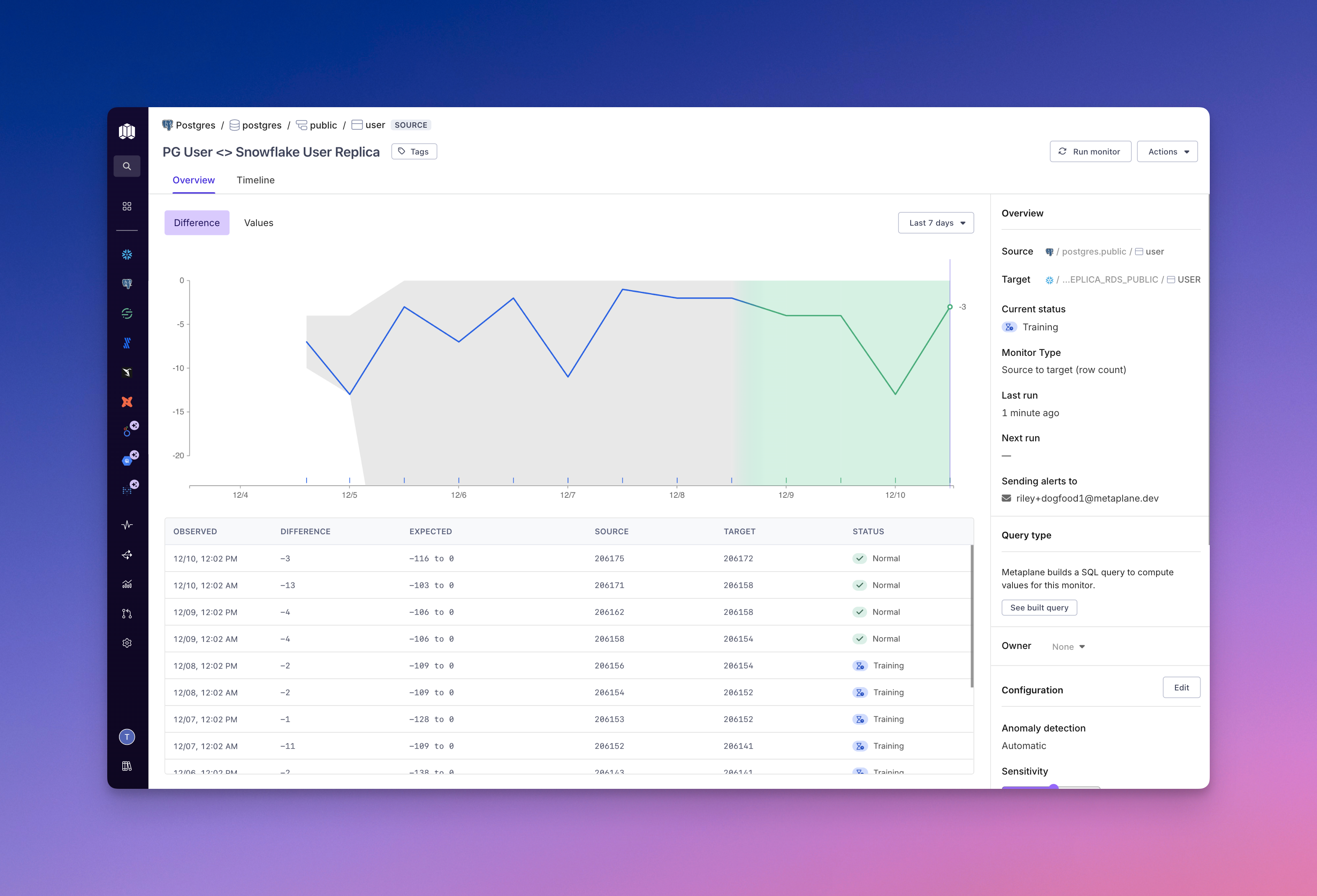The height and width of the screenshot is (896, 1317).
Task: Click the row observed 12/09, 12:02 PM
Action: click(x=568, y=612)
